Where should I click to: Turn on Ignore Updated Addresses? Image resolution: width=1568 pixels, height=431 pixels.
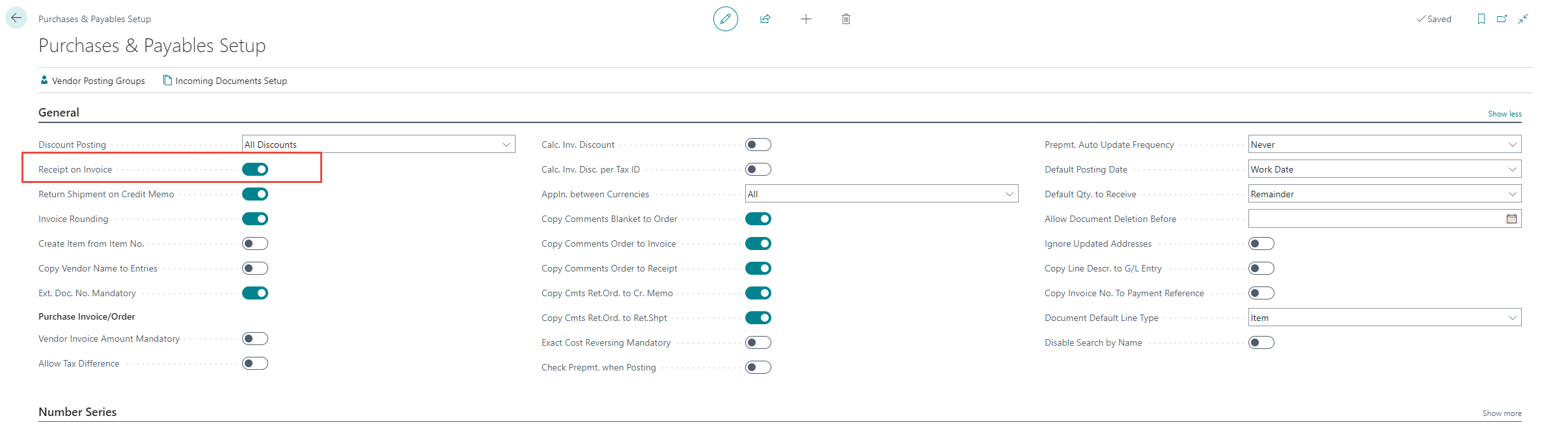(1261, 243)
